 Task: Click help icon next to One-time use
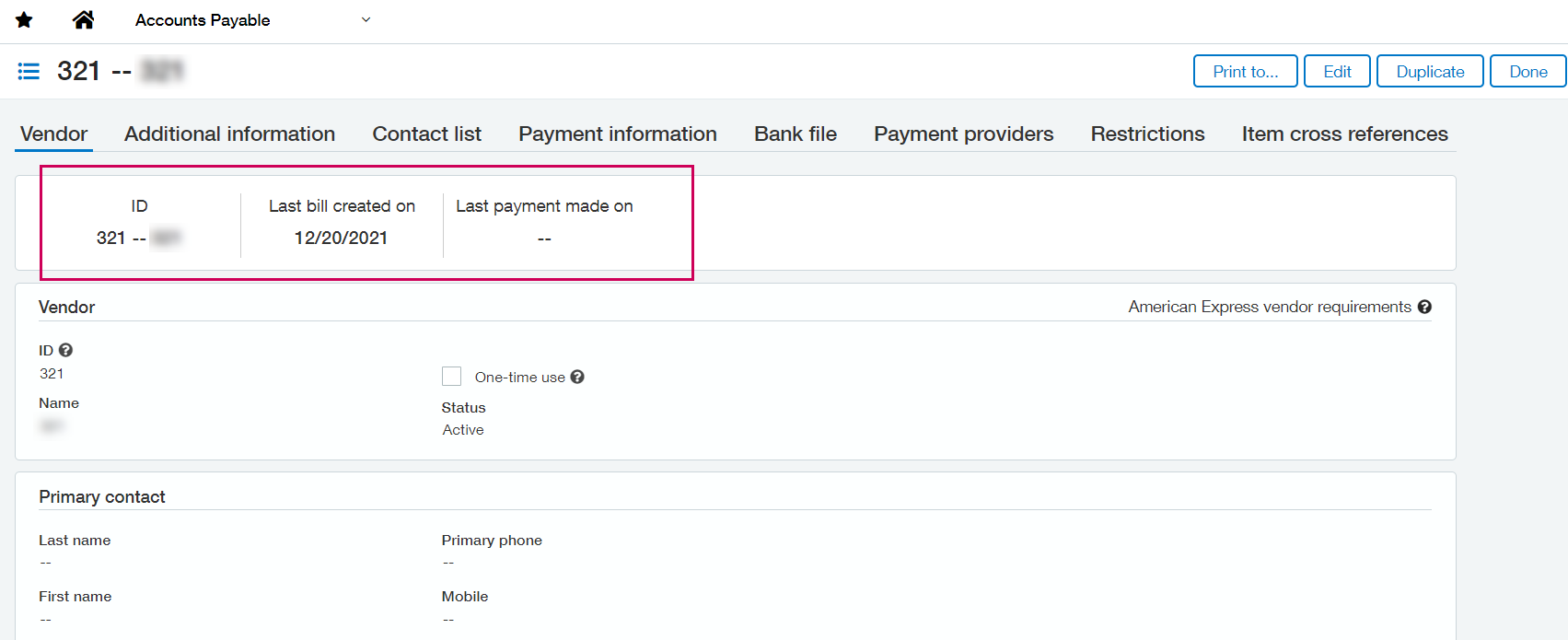pos(577,377)
